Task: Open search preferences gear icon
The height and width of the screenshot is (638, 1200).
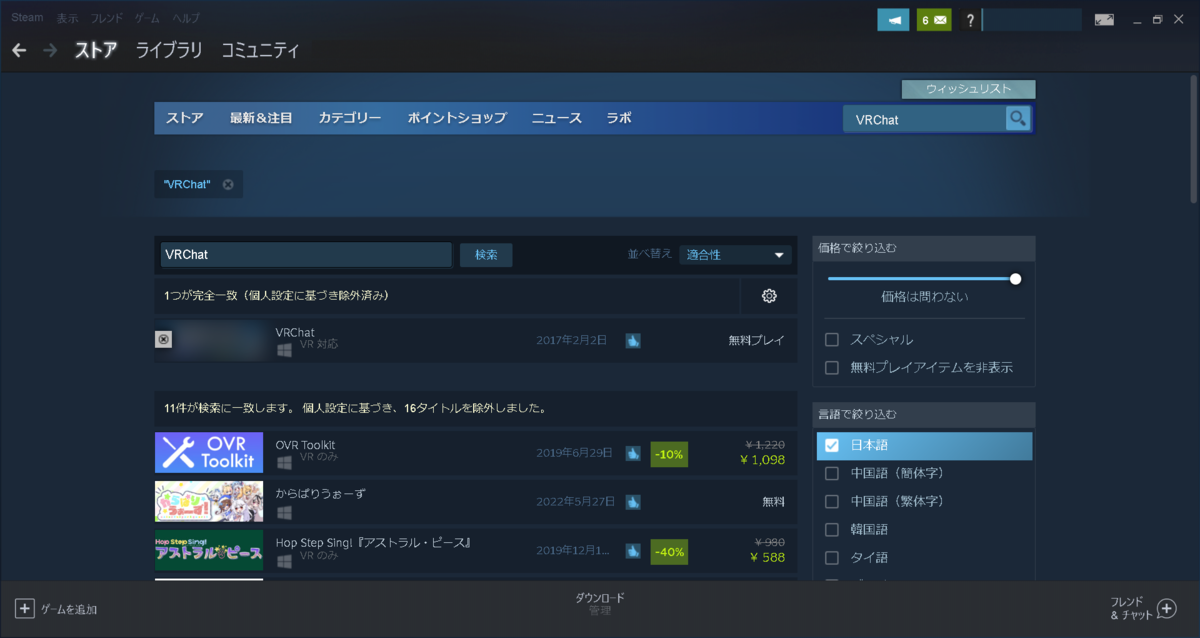Action: coord(769,296)
